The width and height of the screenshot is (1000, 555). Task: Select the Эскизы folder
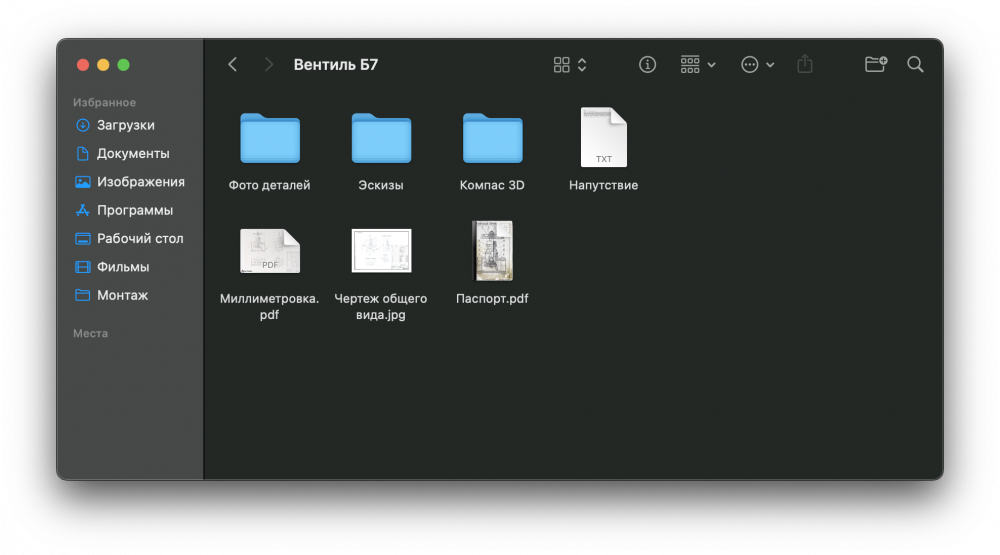pyautogui.click(x=381, y=138)
